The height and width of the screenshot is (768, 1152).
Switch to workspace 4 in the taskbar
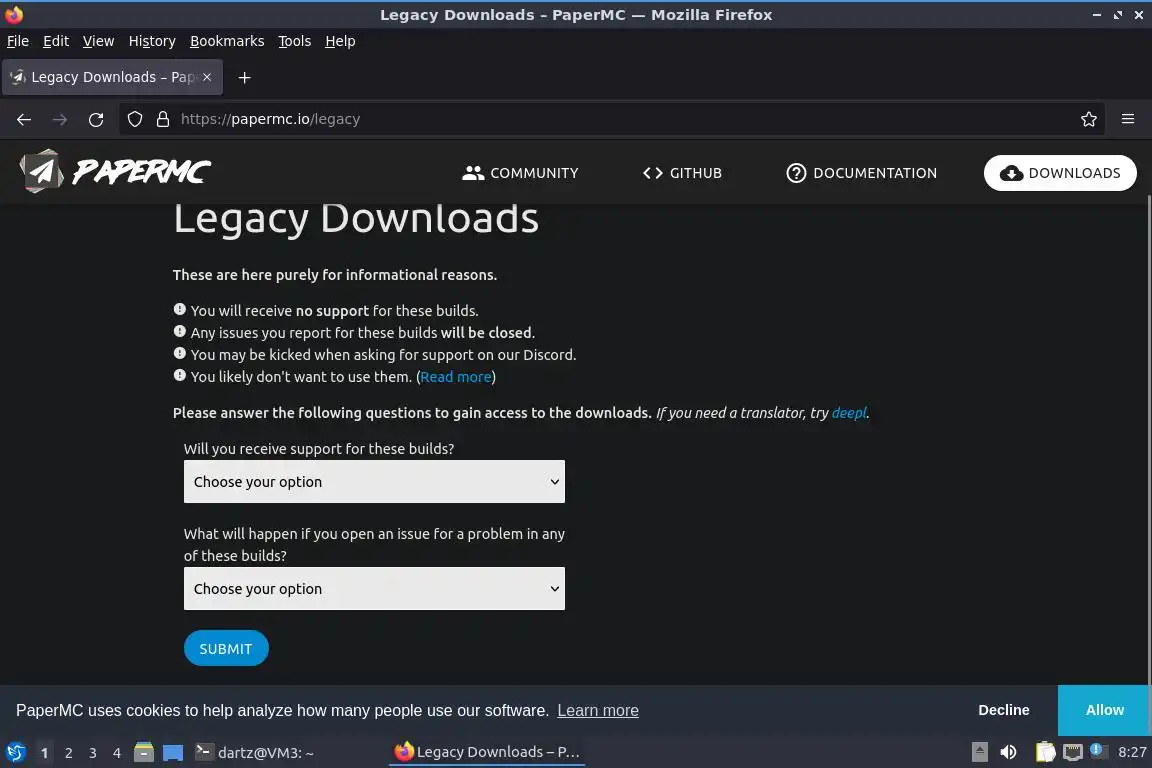(x=117, y=753)
